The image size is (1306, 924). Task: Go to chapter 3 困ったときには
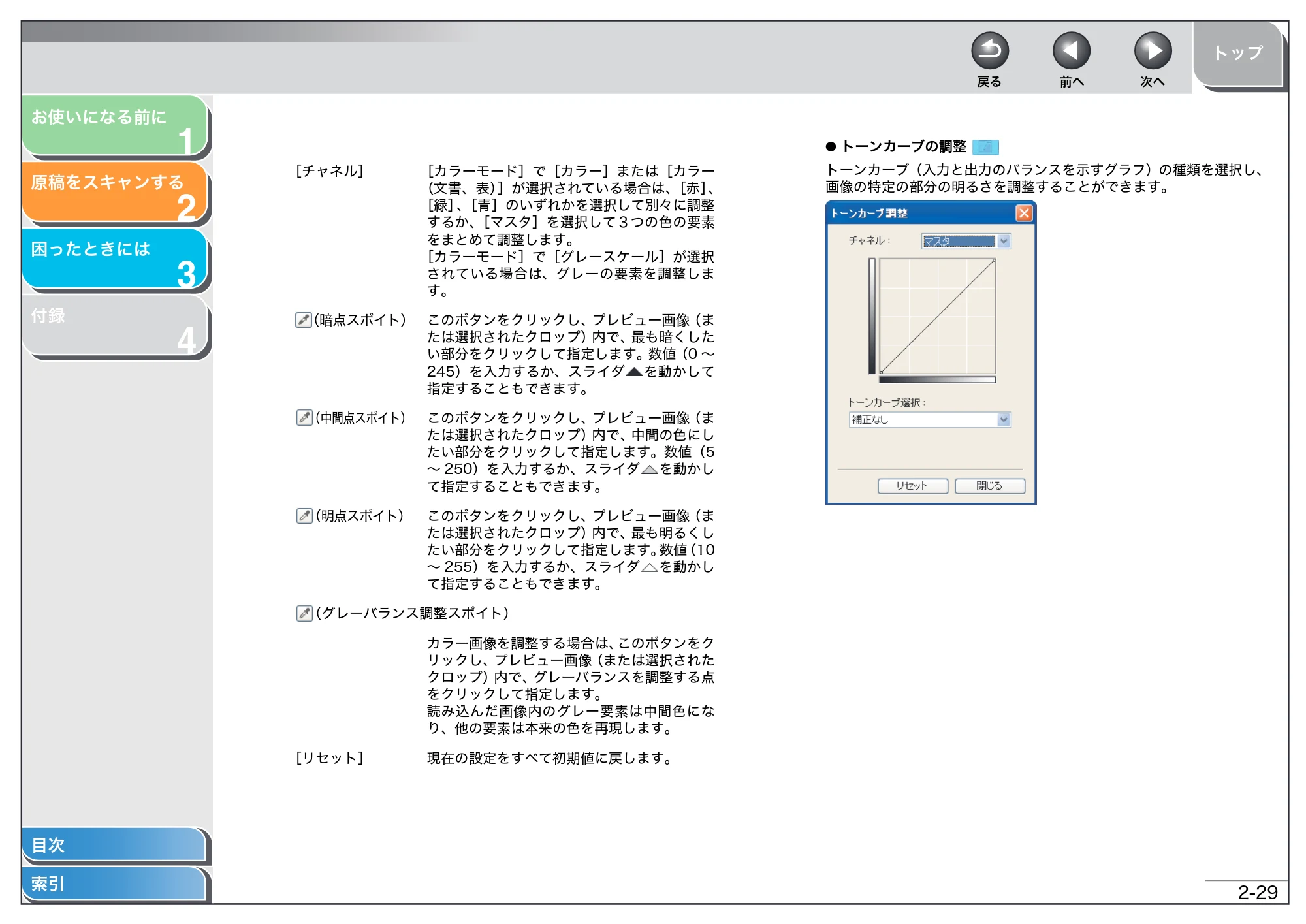tap(115, 259)
